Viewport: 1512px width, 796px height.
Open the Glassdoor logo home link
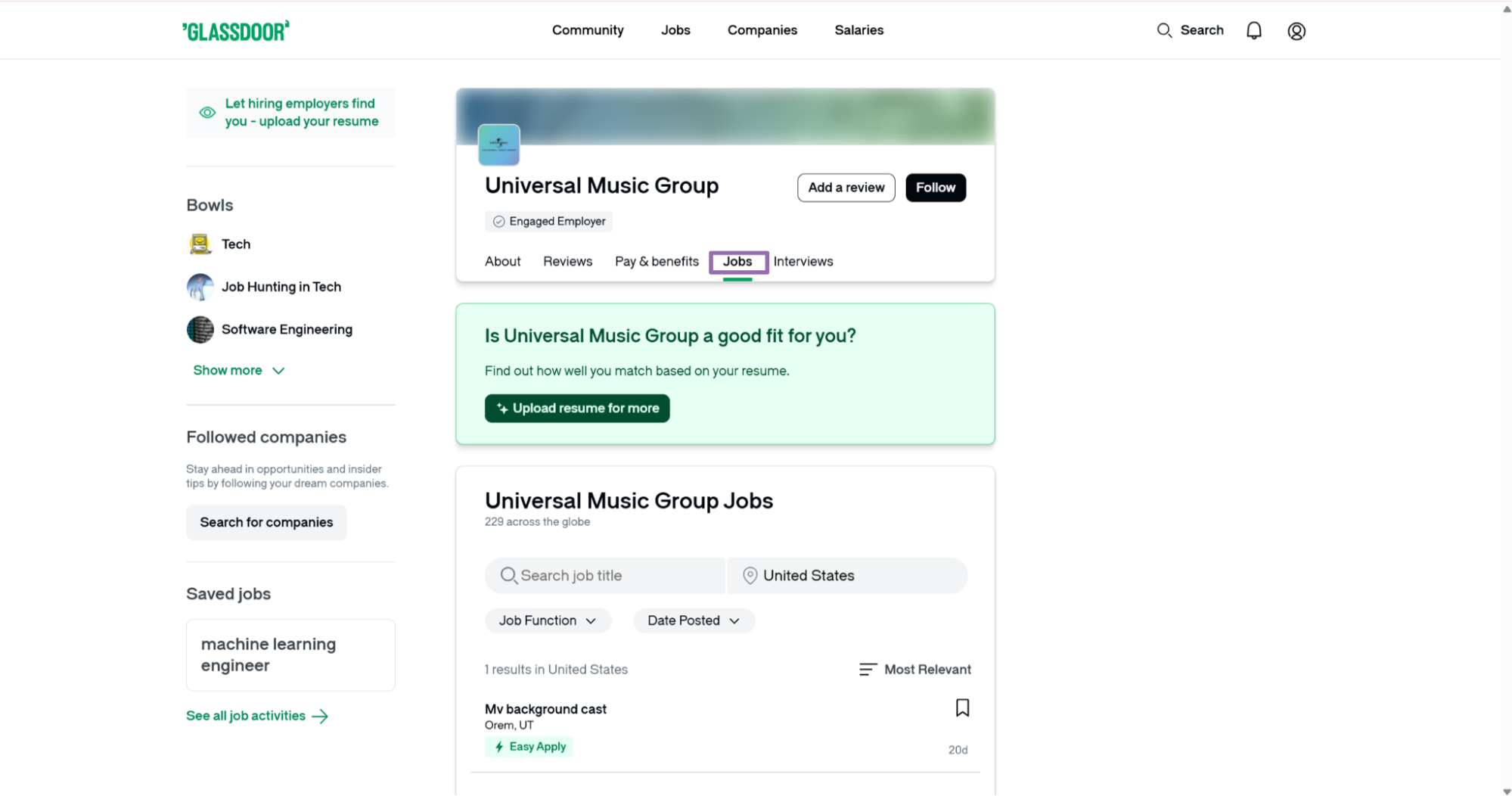coord(235,30)
